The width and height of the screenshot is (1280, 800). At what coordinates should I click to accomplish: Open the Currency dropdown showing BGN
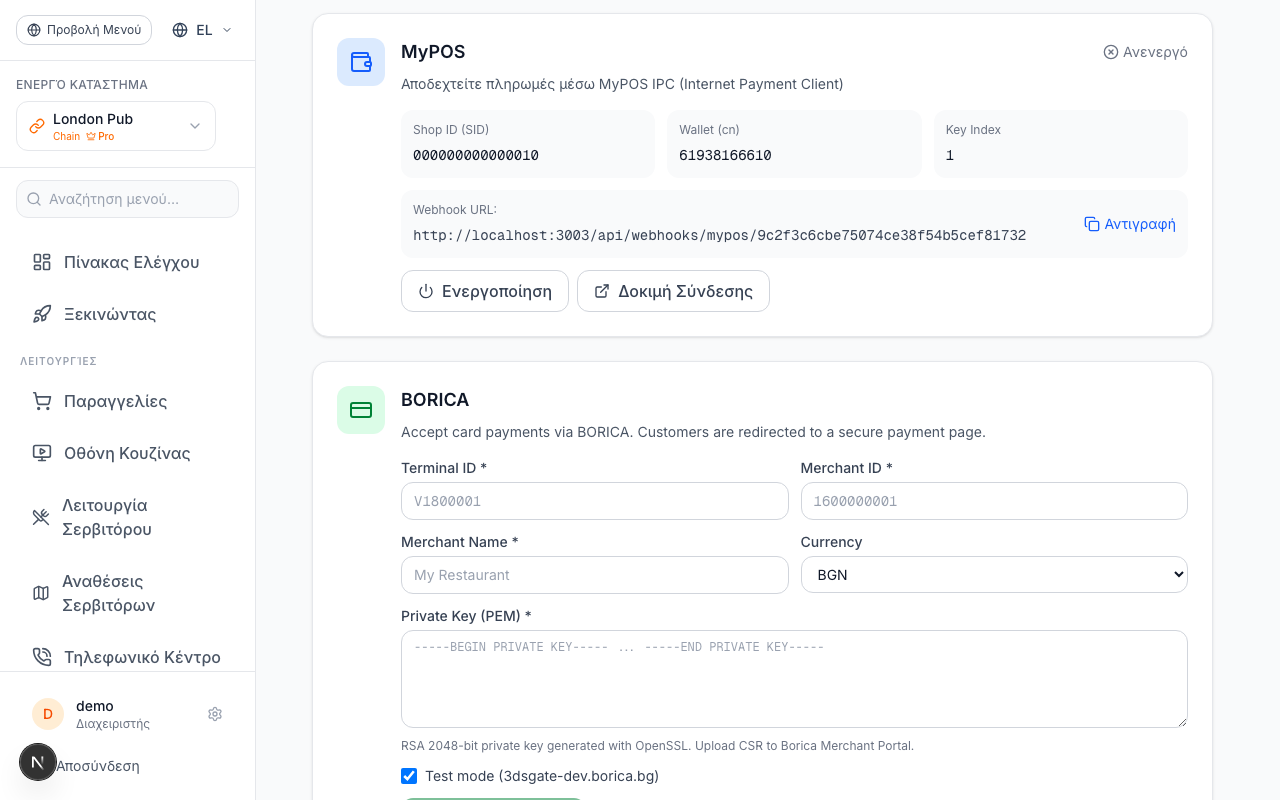994,575
